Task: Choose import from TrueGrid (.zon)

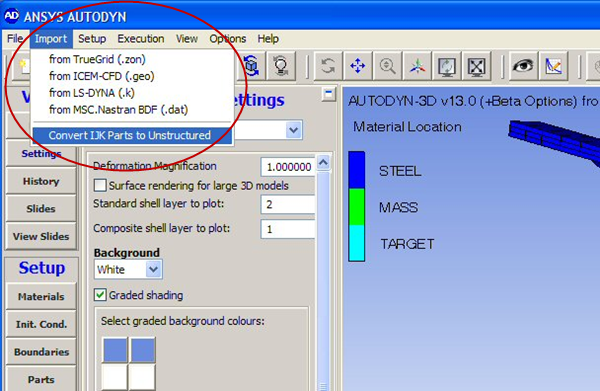Action: pos(132,59)
